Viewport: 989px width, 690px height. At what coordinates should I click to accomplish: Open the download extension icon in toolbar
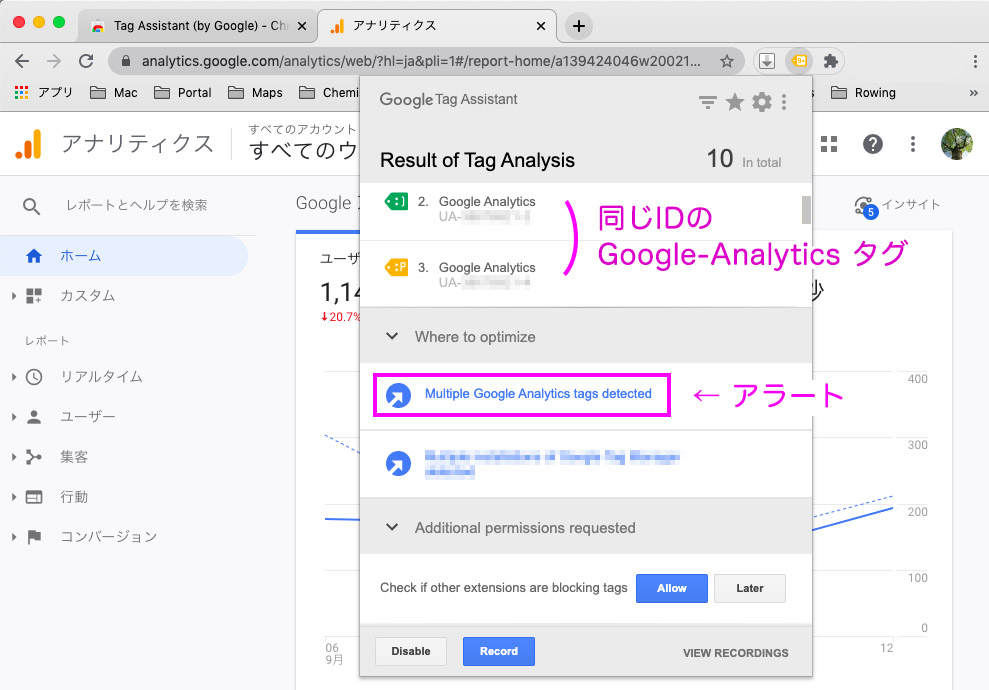click(x=766, y=61)
